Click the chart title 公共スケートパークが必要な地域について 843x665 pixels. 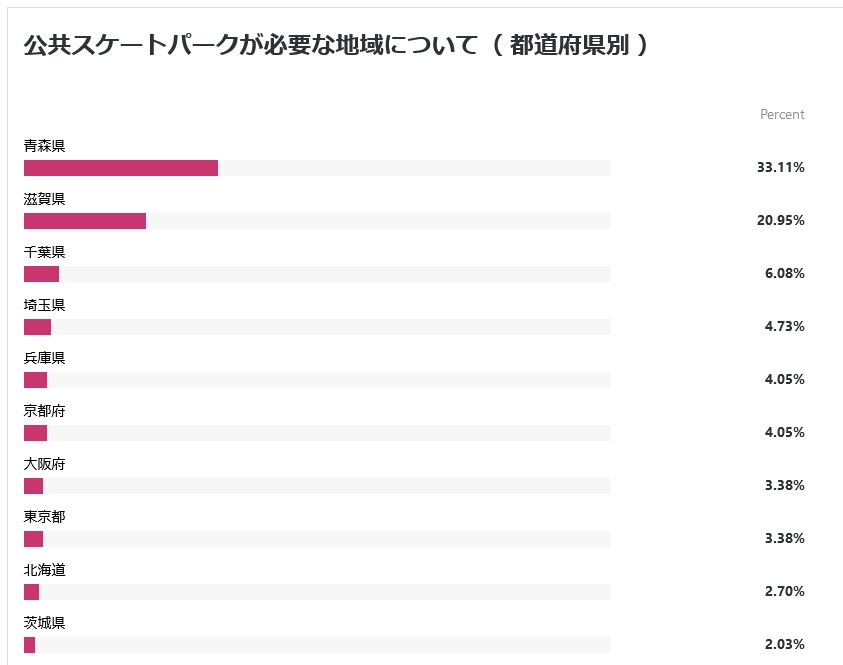(251, 45)
